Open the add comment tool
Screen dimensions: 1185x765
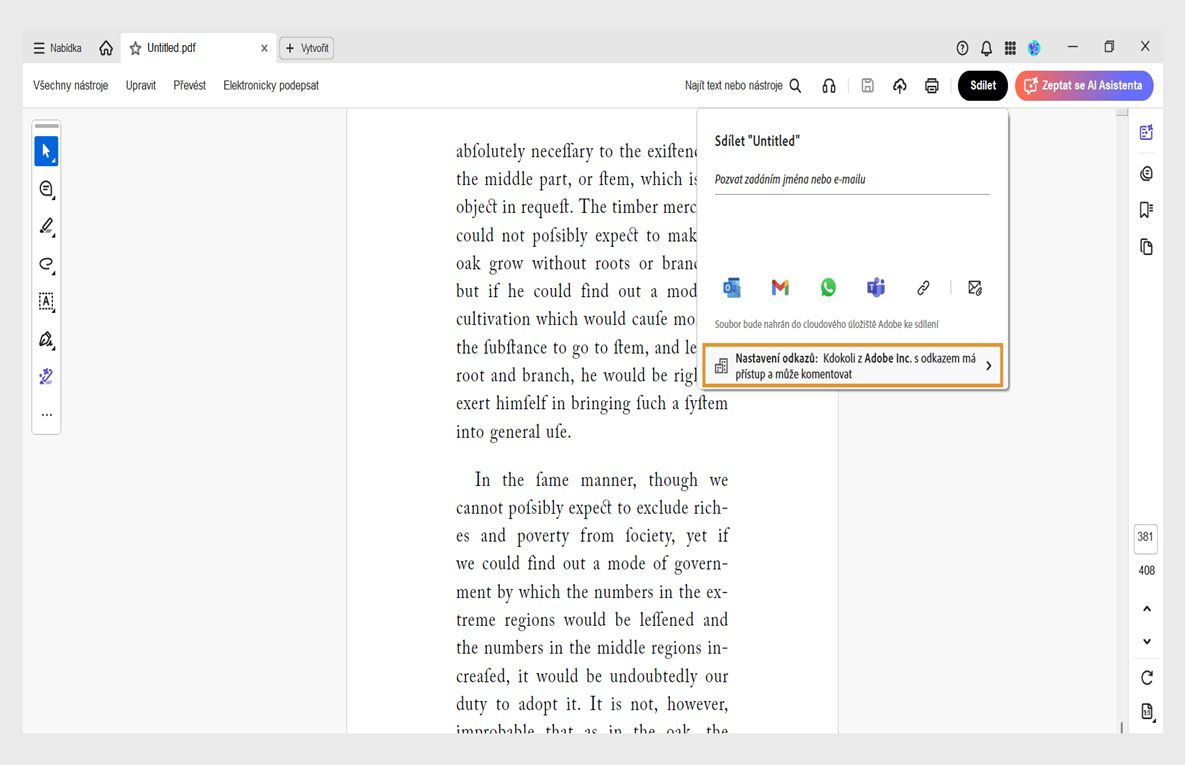(46, 189)
